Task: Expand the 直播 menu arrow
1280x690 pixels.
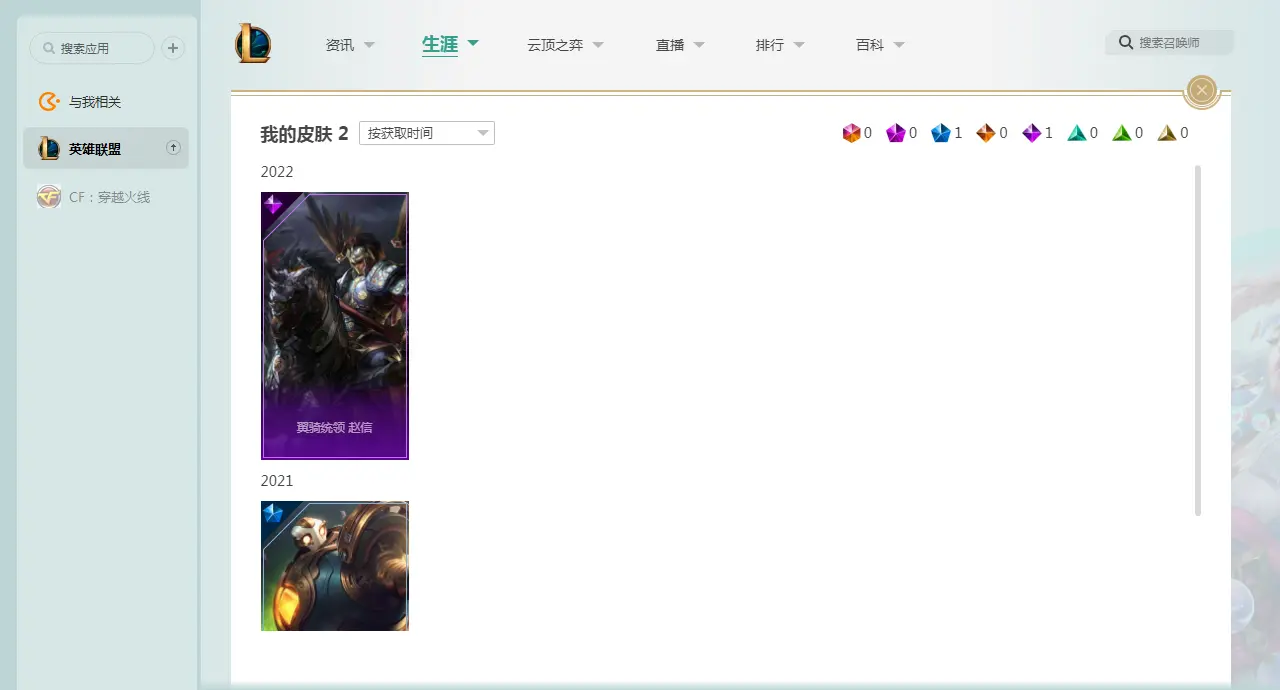Action: coord(699,45)
